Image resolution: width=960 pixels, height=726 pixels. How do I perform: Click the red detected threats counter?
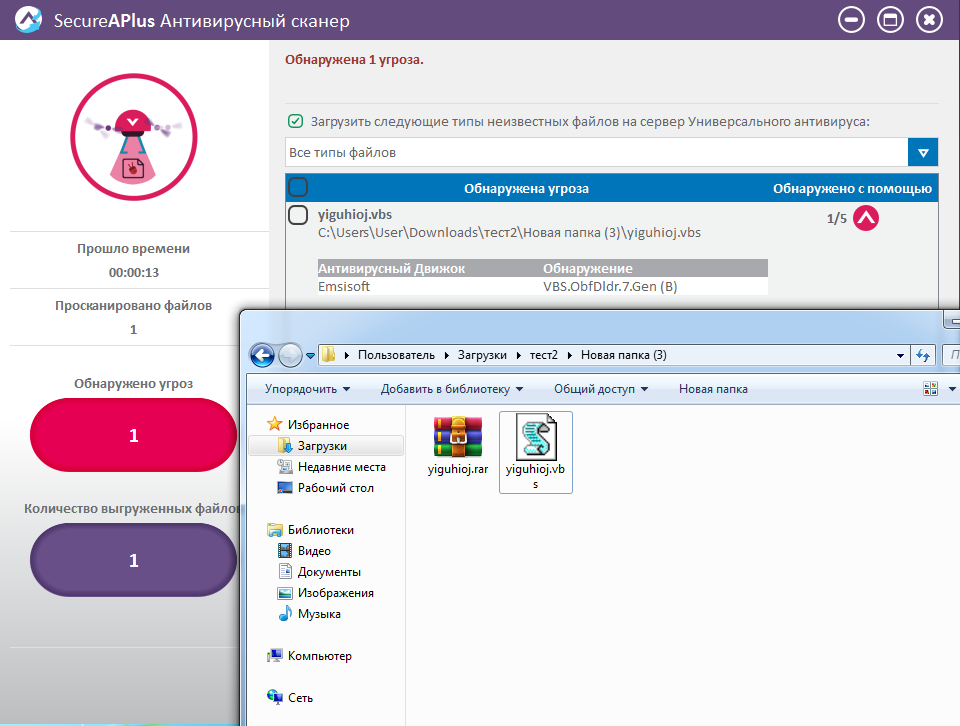(x=133, y=435)
